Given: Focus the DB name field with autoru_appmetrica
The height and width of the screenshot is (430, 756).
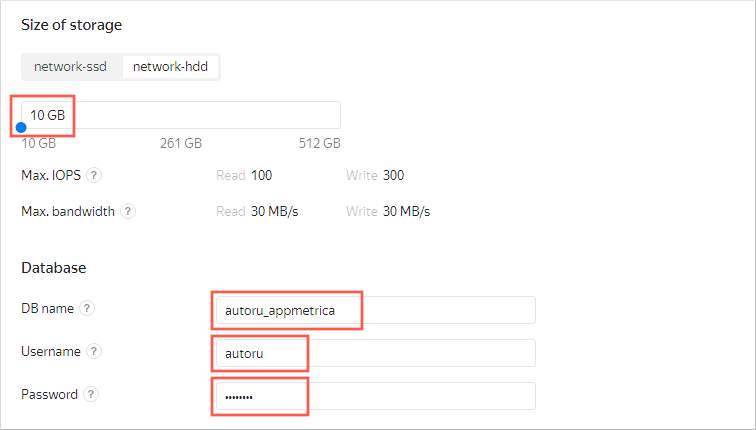Looking at the screenshot, I should pos(373,311).
